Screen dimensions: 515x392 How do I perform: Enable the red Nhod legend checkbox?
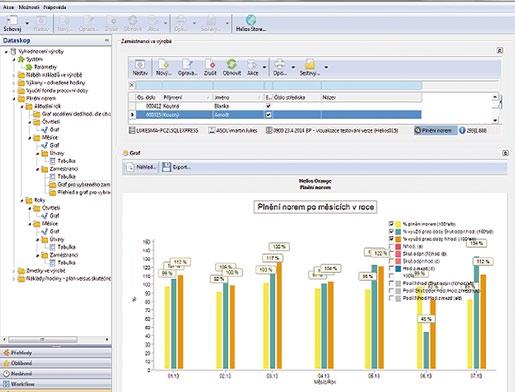coord(391,246)
